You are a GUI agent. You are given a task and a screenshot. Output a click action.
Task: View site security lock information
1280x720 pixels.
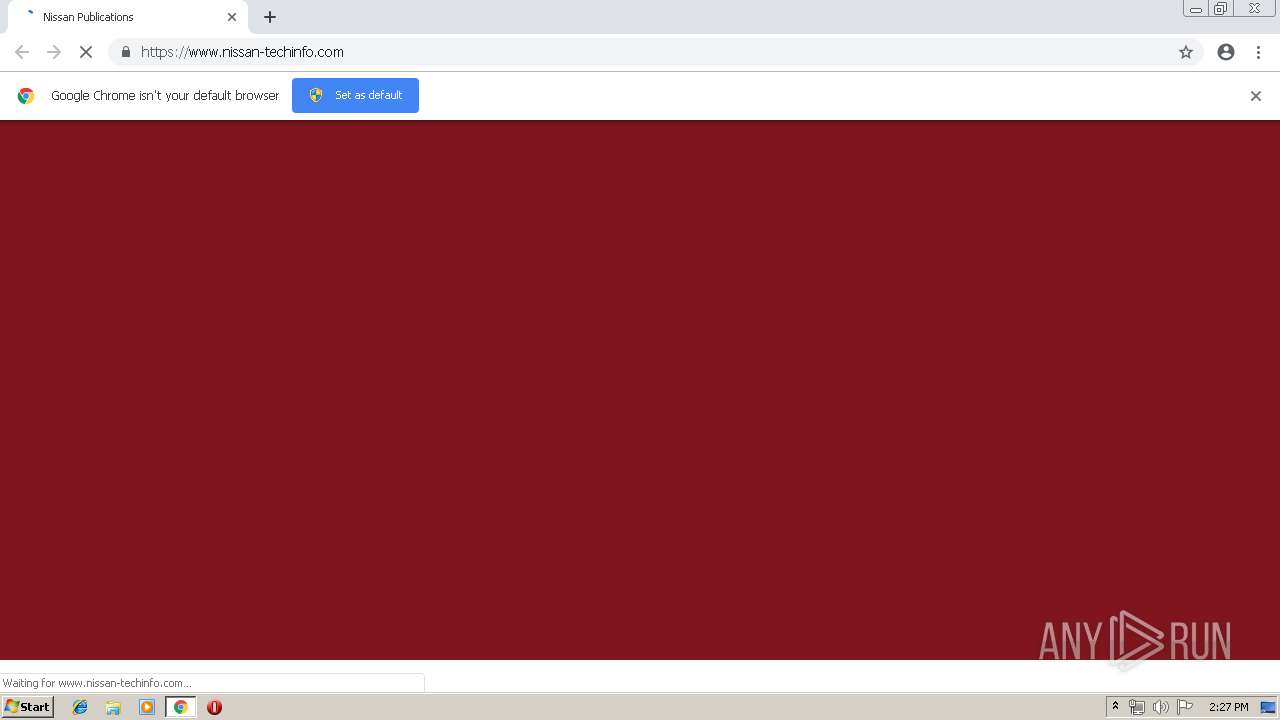(x=125, y=52)
